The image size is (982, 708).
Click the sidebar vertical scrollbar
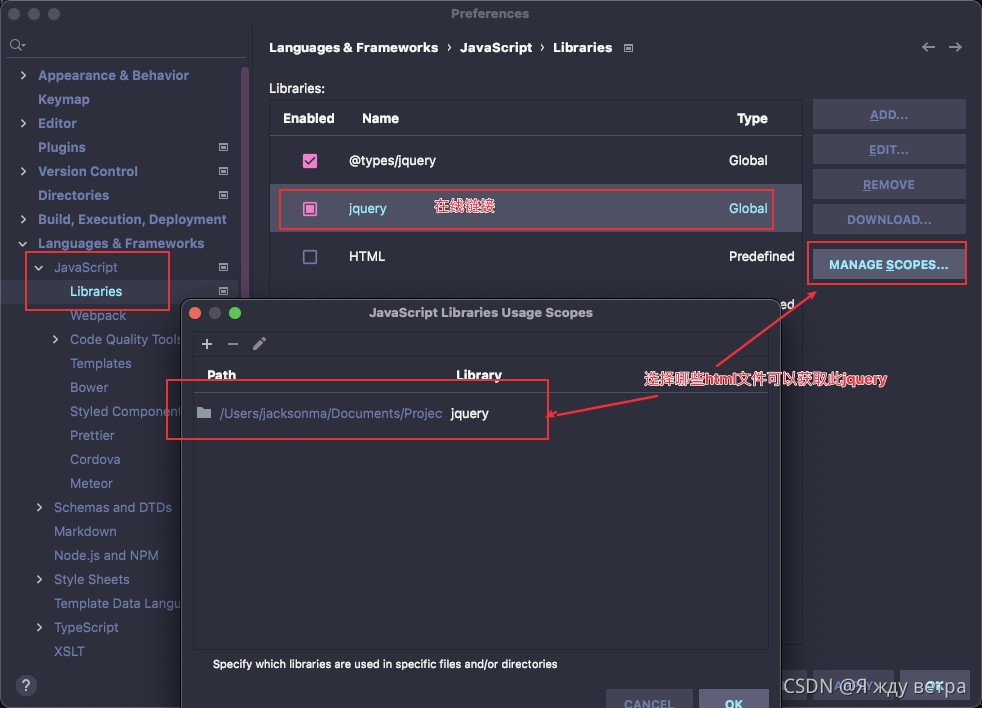(245, 182)
